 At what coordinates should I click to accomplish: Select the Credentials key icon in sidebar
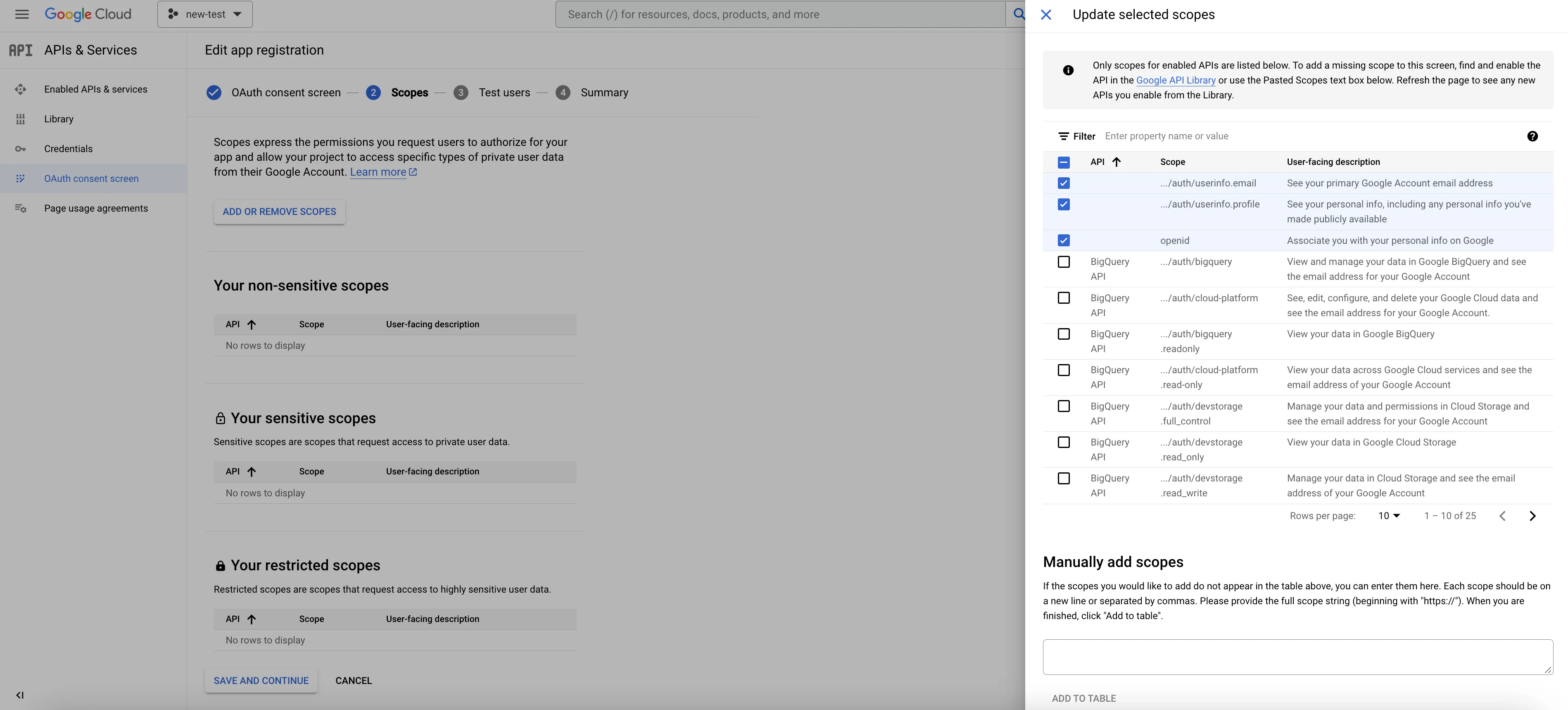(x=21, y=148)
